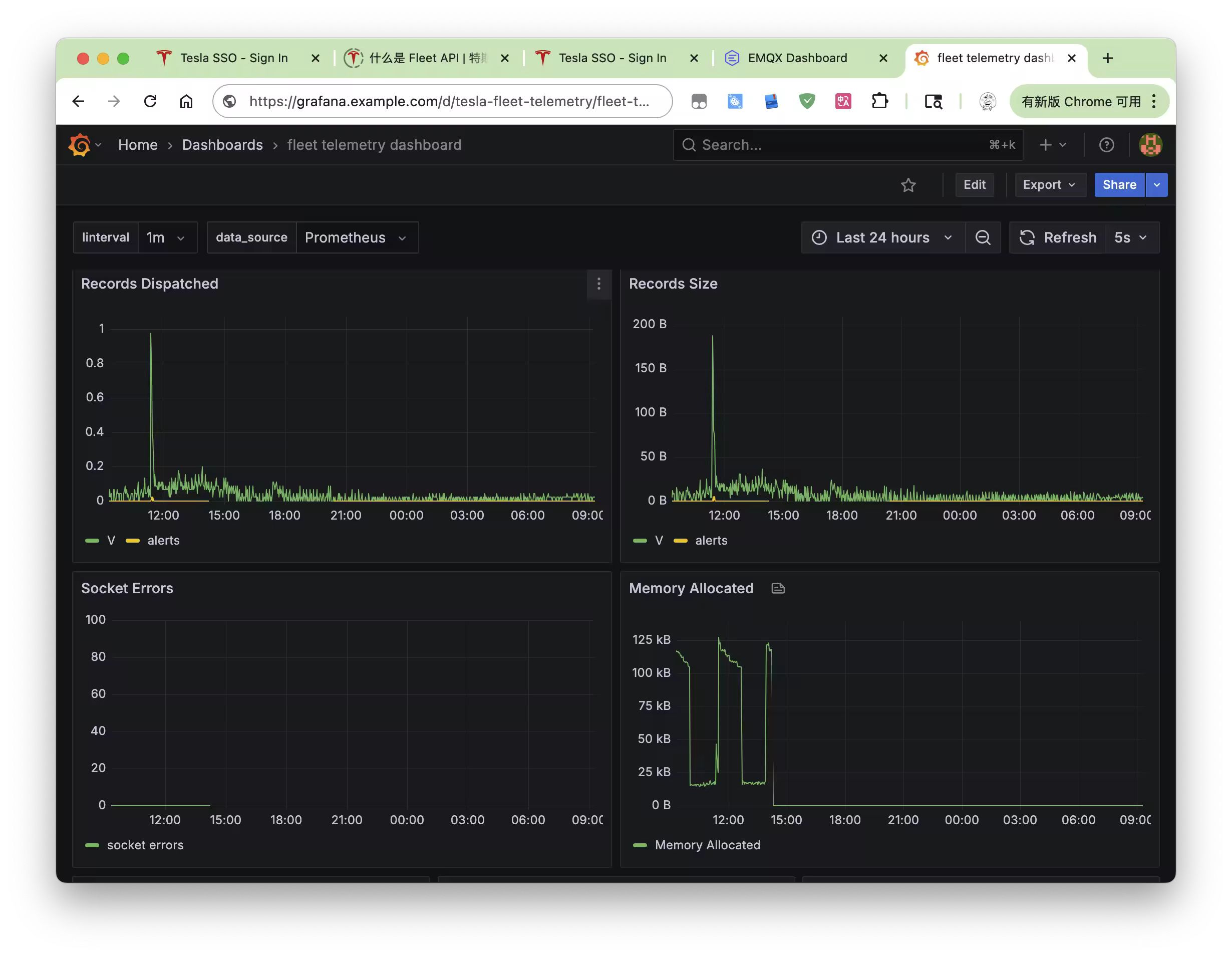Click the browser back arrow
Viewport: 1232px width, 957px height.
tap(79, 102)
